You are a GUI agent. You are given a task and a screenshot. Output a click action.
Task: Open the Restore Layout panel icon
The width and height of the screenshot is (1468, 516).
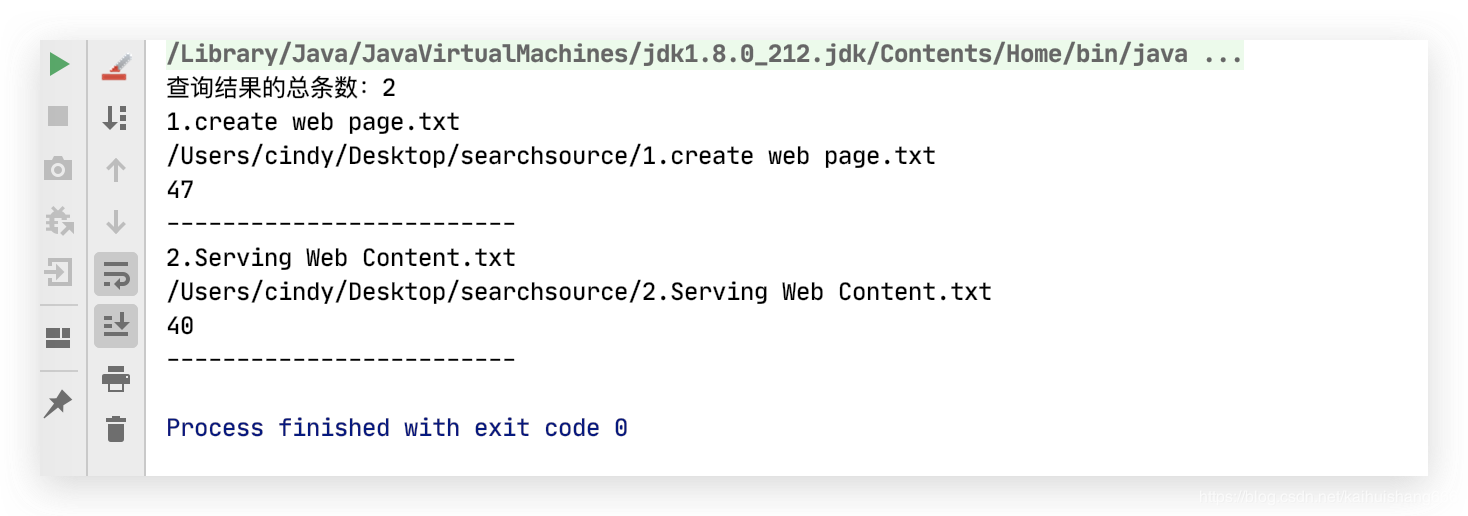(x=59, y=338)
